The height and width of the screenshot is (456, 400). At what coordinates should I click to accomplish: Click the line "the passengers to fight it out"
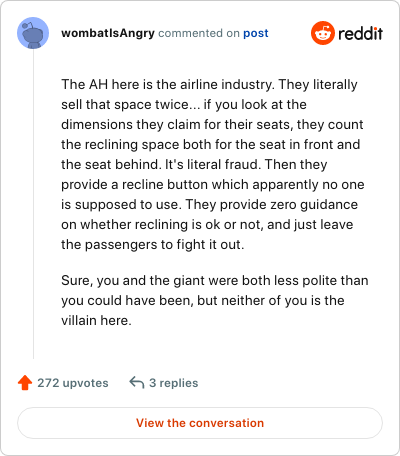(151, 245)
